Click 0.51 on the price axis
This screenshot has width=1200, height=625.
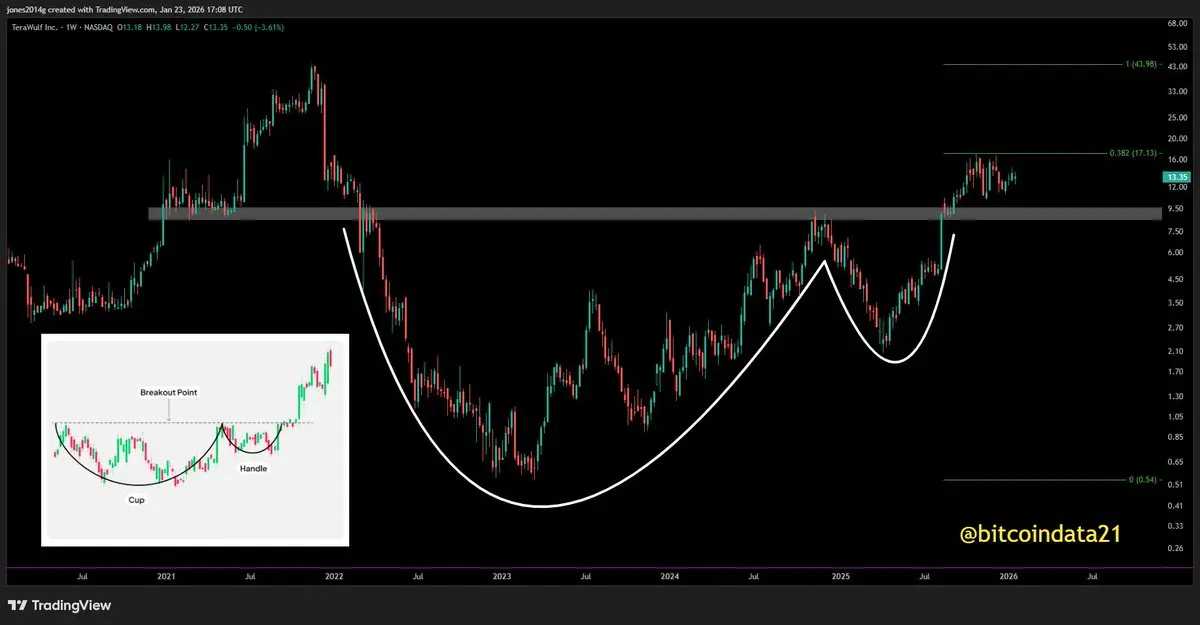tap(1176, 485)
